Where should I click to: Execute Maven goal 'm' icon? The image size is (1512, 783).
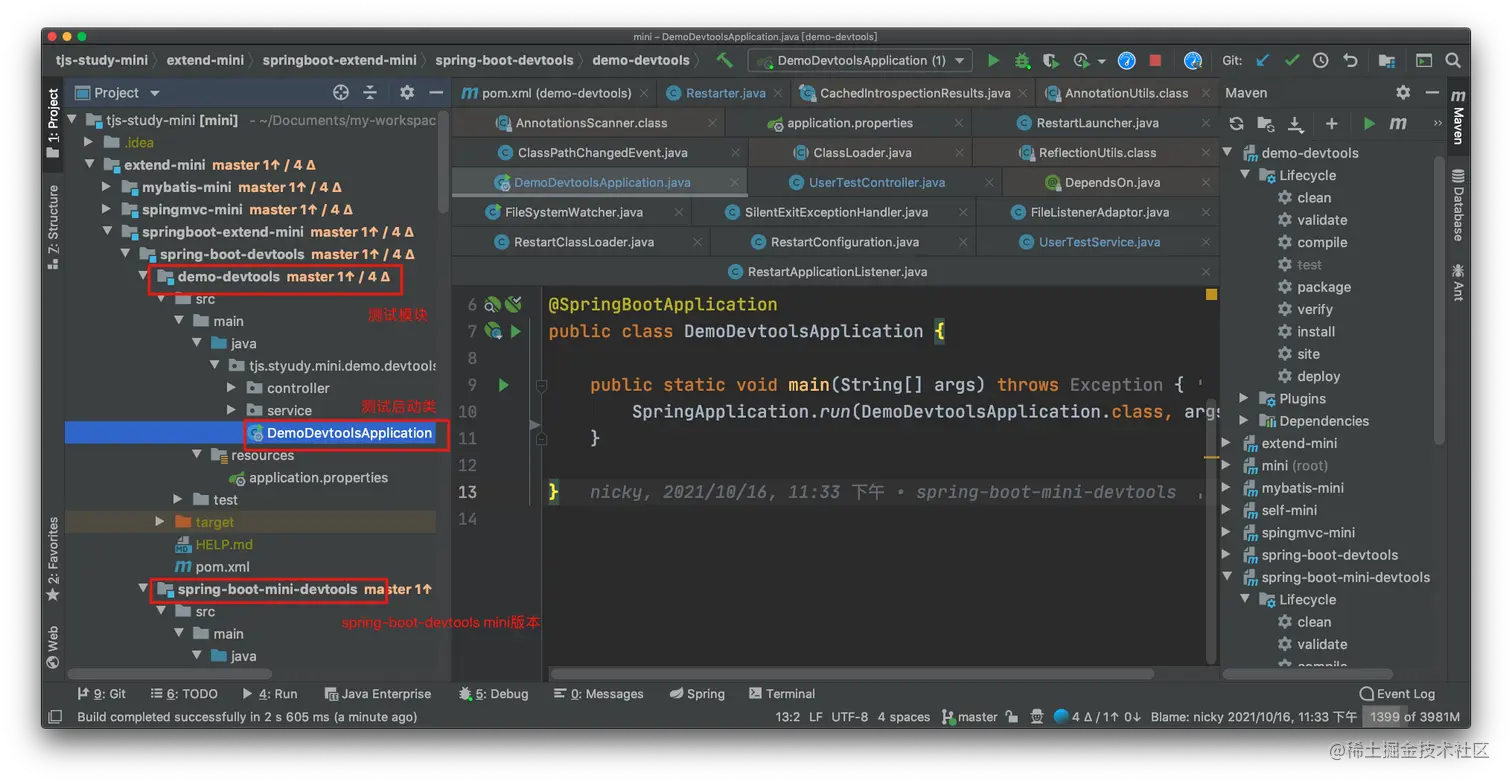coord(1398,124)
